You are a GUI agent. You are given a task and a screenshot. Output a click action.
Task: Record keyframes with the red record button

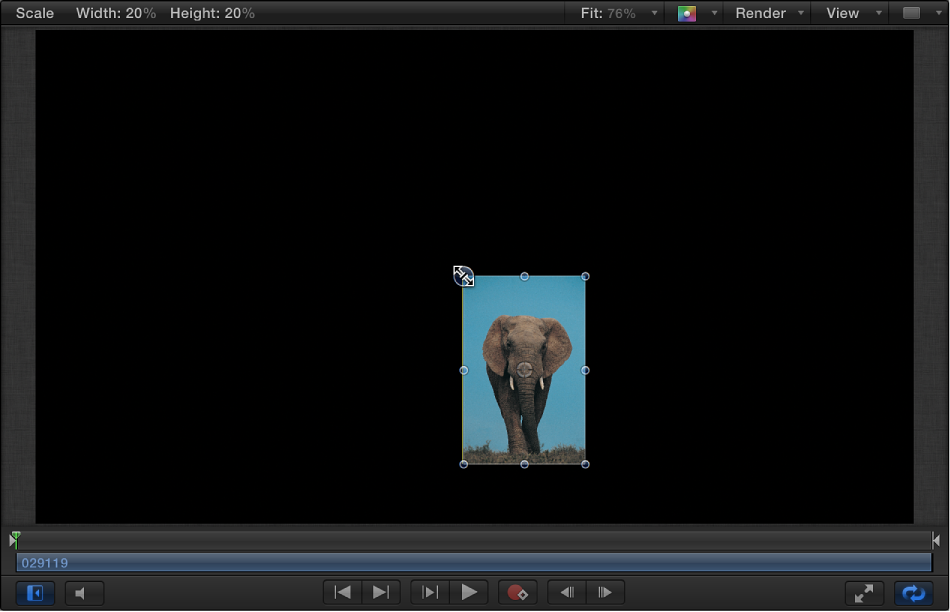518,592
